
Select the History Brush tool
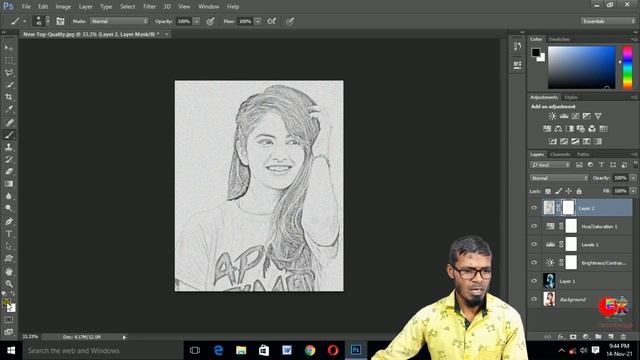coord(9,159)
